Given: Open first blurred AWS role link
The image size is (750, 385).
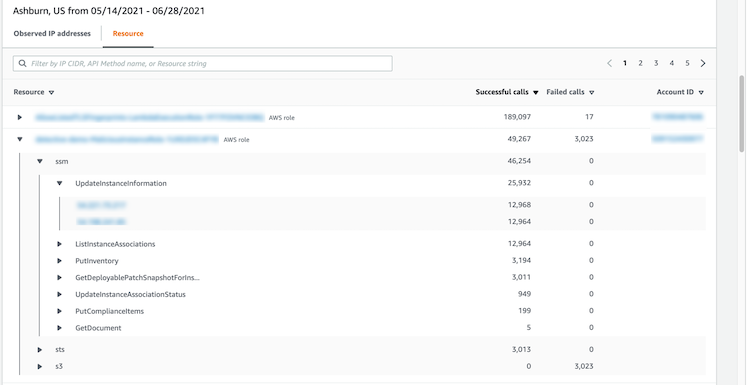Looking at the screenshot, I should [149, 117].
